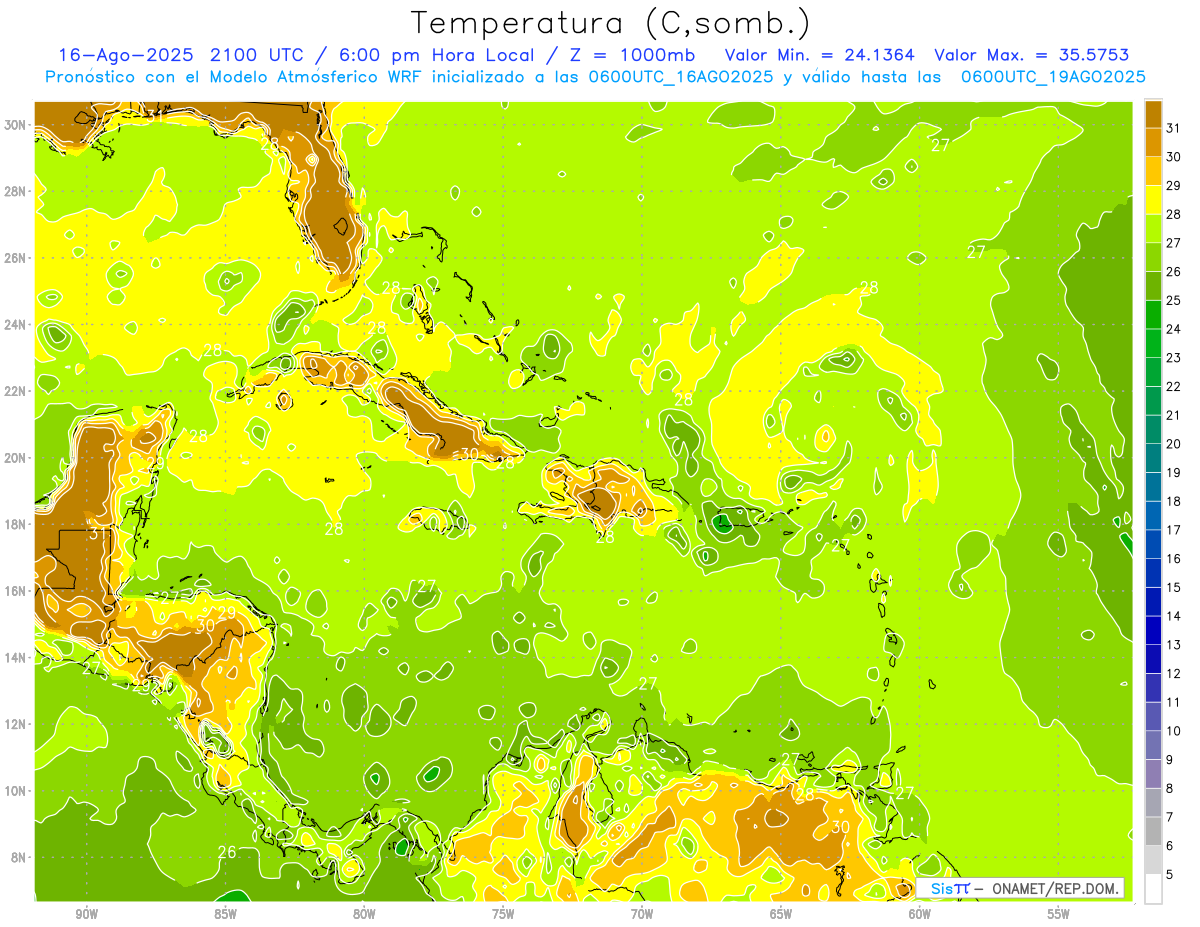Viewport: 1200px width, 927px height.
Task: Click the '65W' longitude axis label
Action: point(781,913)
